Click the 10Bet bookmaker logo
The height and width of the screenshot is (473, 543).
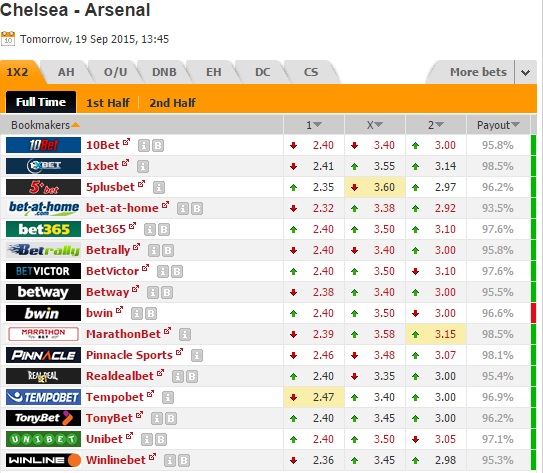pyautogui.click(x=43, y=145)
